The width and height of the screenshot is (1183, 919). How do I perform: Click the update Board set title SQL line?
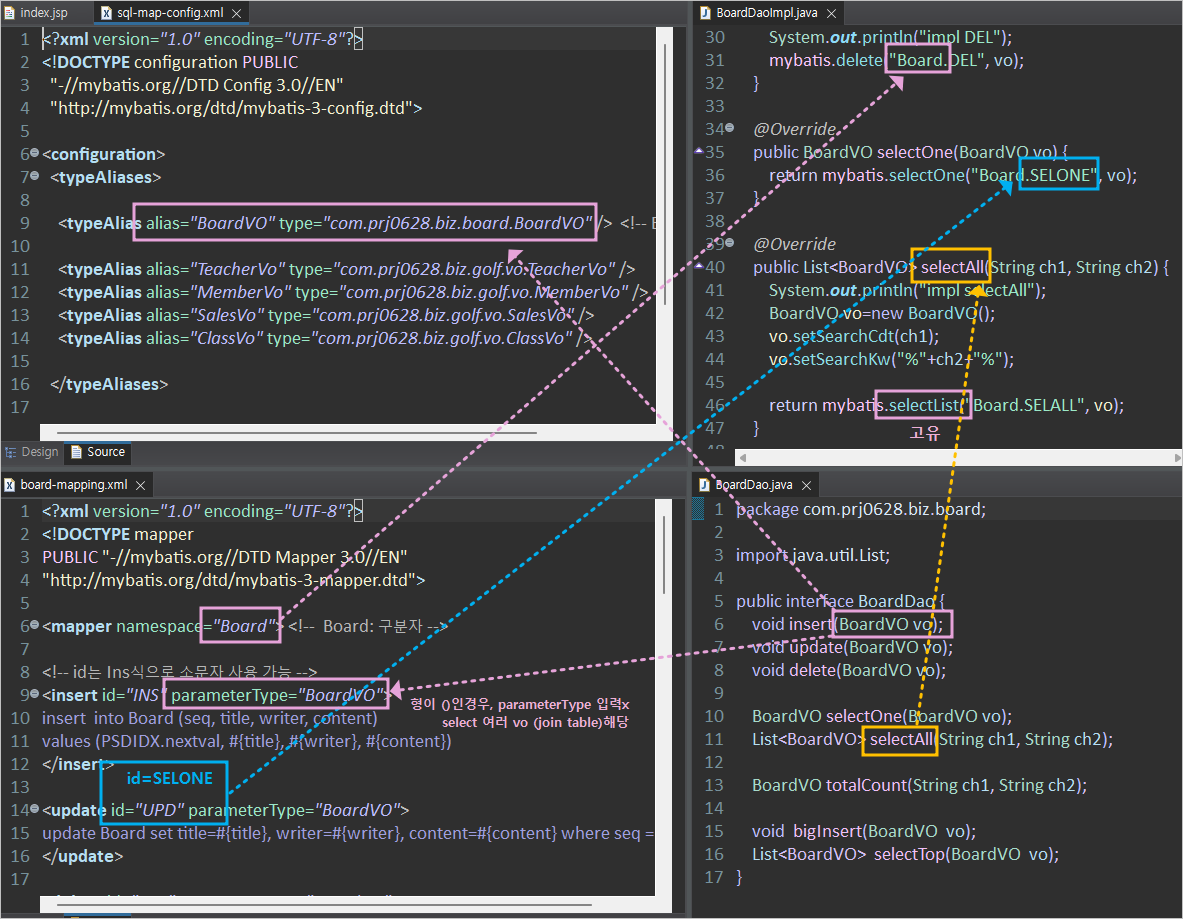(x=348, y=833)
